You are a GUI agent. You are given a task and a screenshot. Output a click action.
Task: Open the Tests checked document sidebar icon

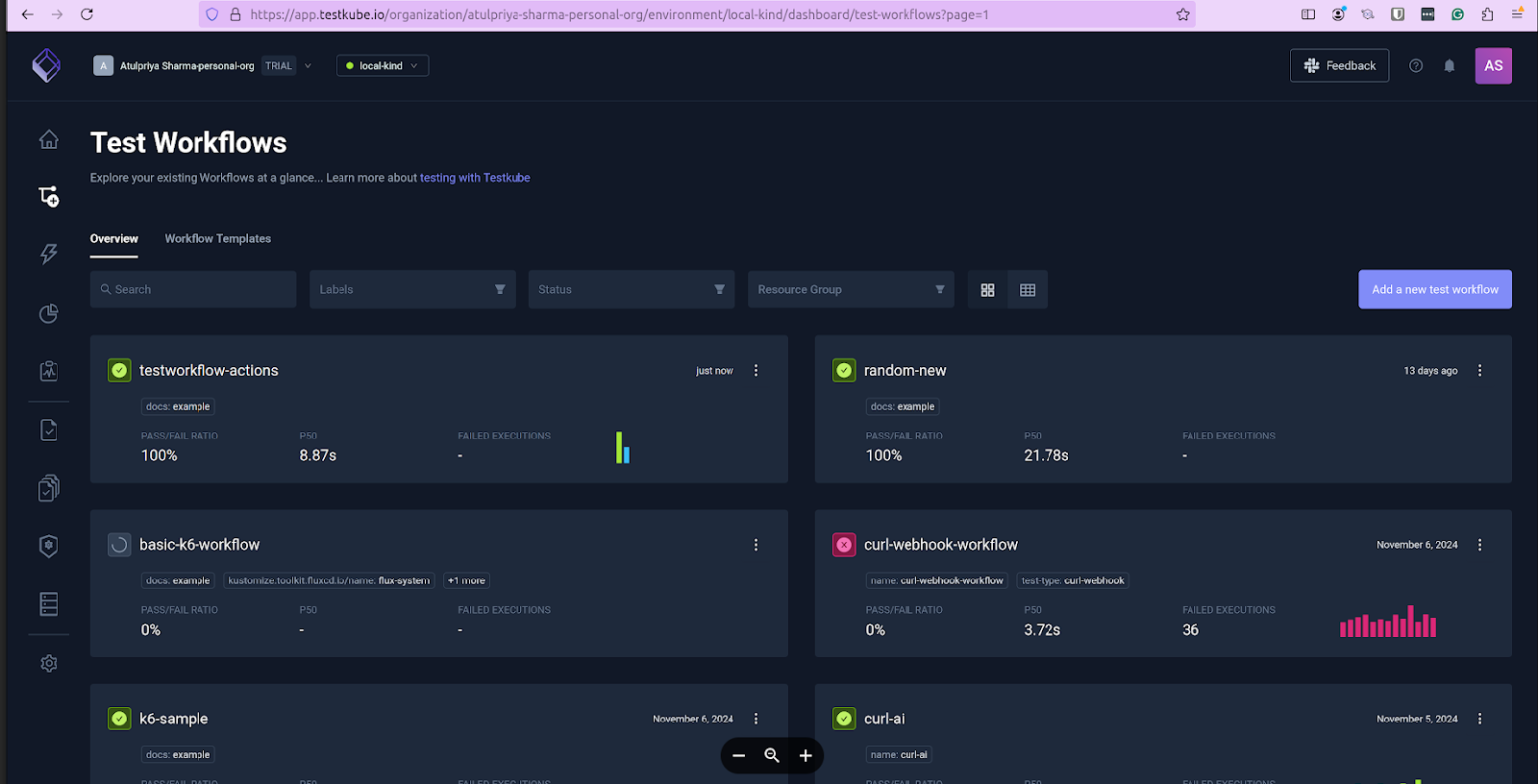click(x=49, y=429)
